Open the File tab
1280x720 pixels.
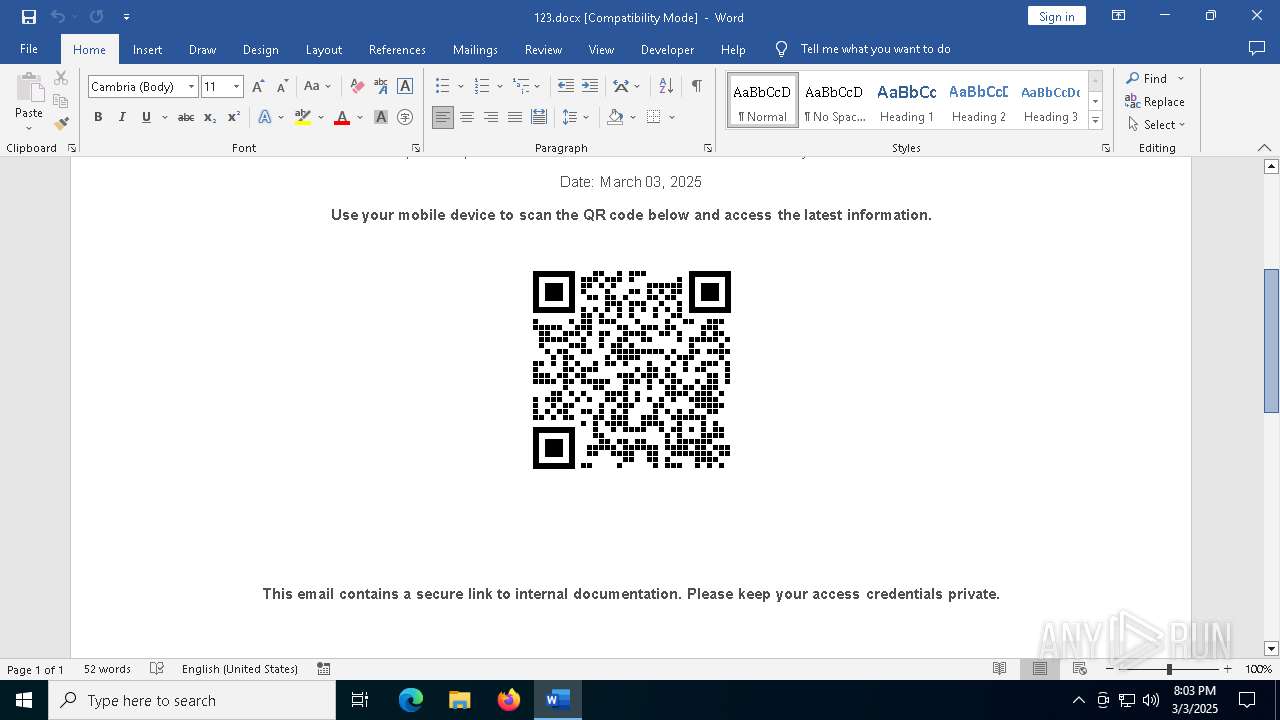coord(29,49)
